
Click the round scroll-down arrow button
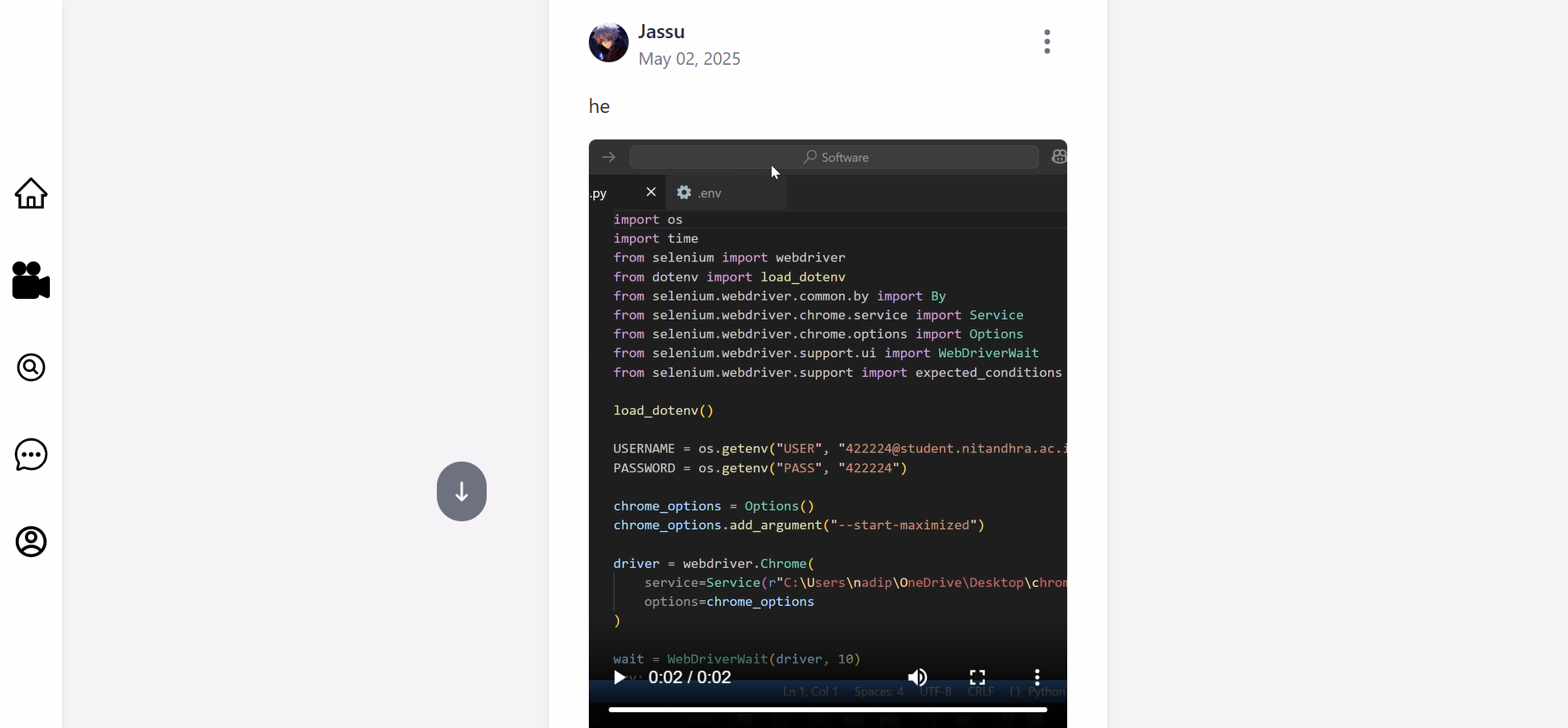pos(462,491)
